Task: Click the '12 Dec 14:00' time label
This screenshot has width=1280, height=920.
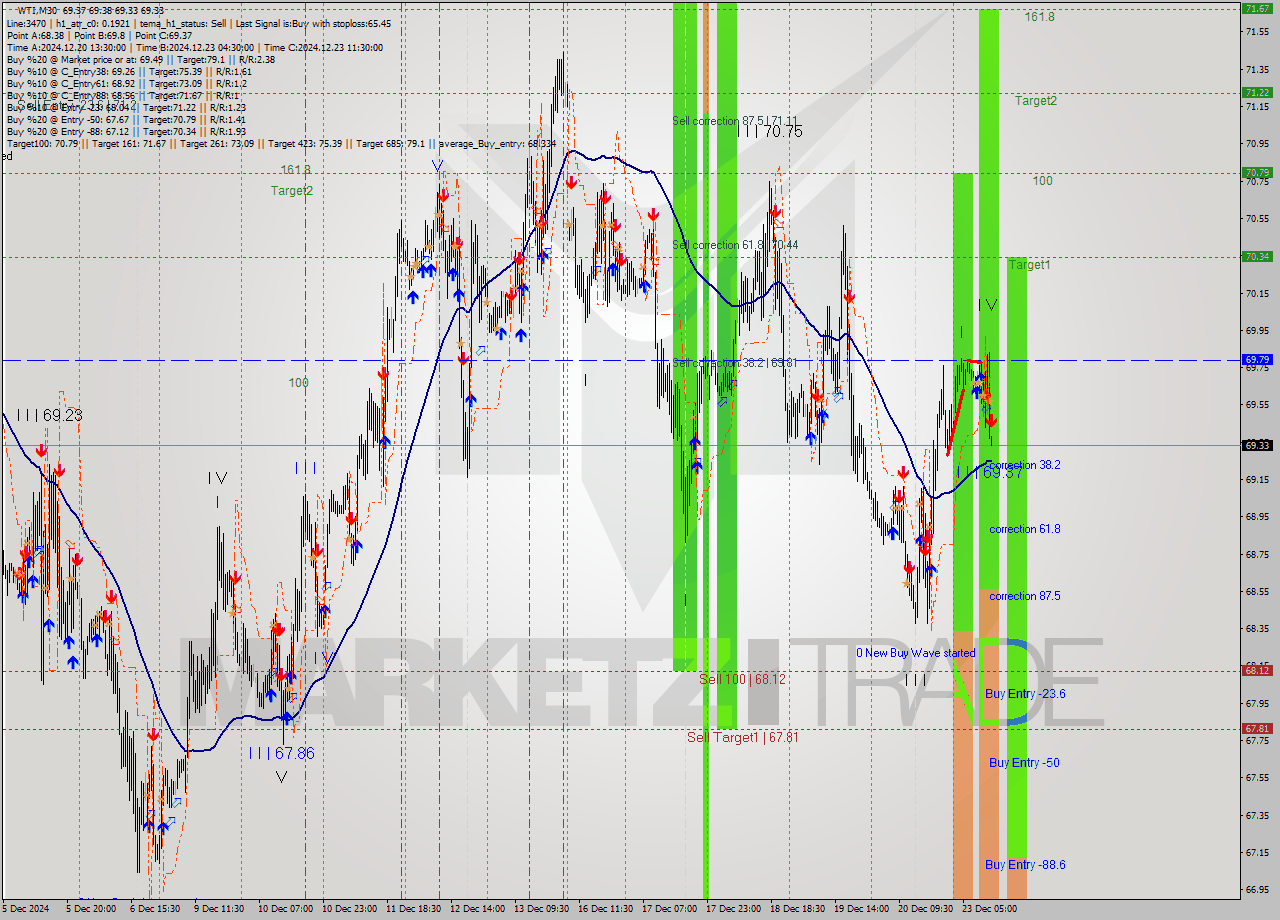Action: pos(477,909)
